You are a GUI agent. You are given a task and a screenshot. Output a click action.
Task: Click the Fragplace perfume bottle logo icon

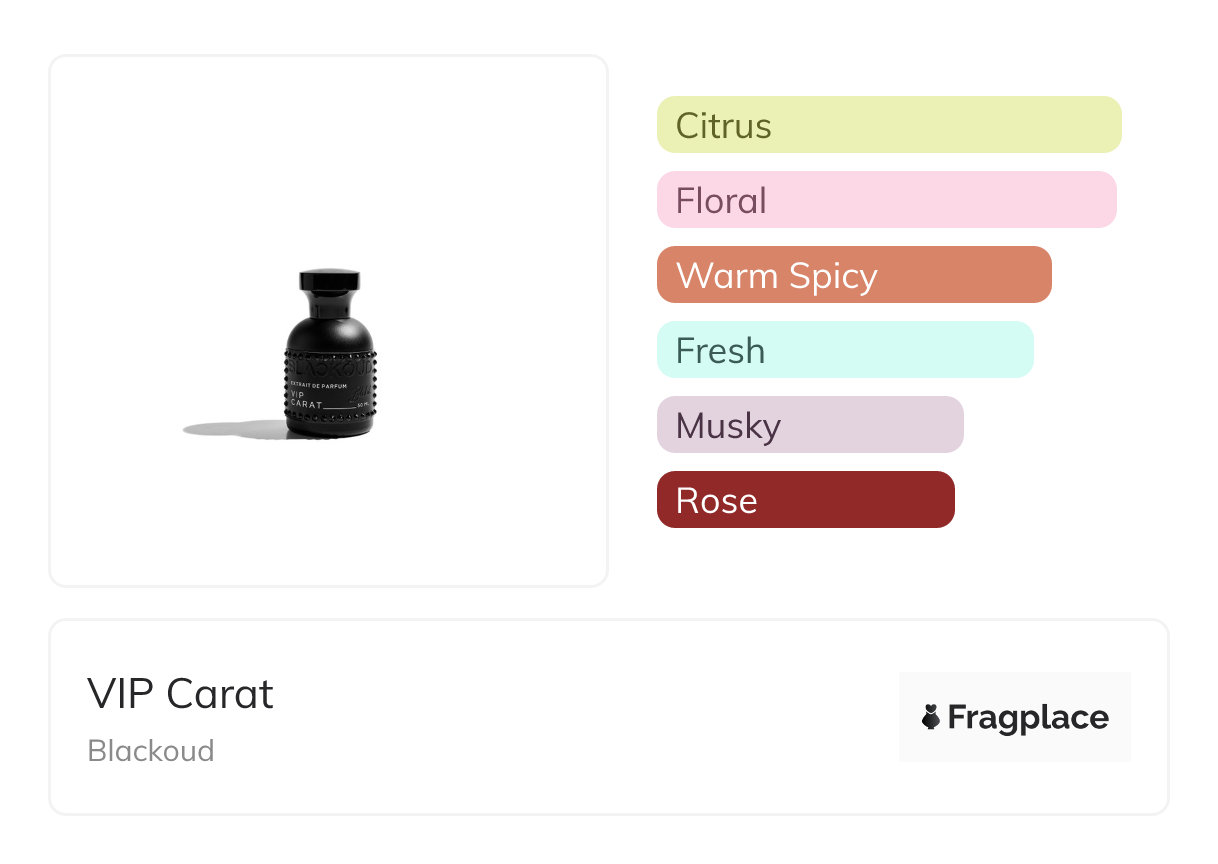pos(931,717)
